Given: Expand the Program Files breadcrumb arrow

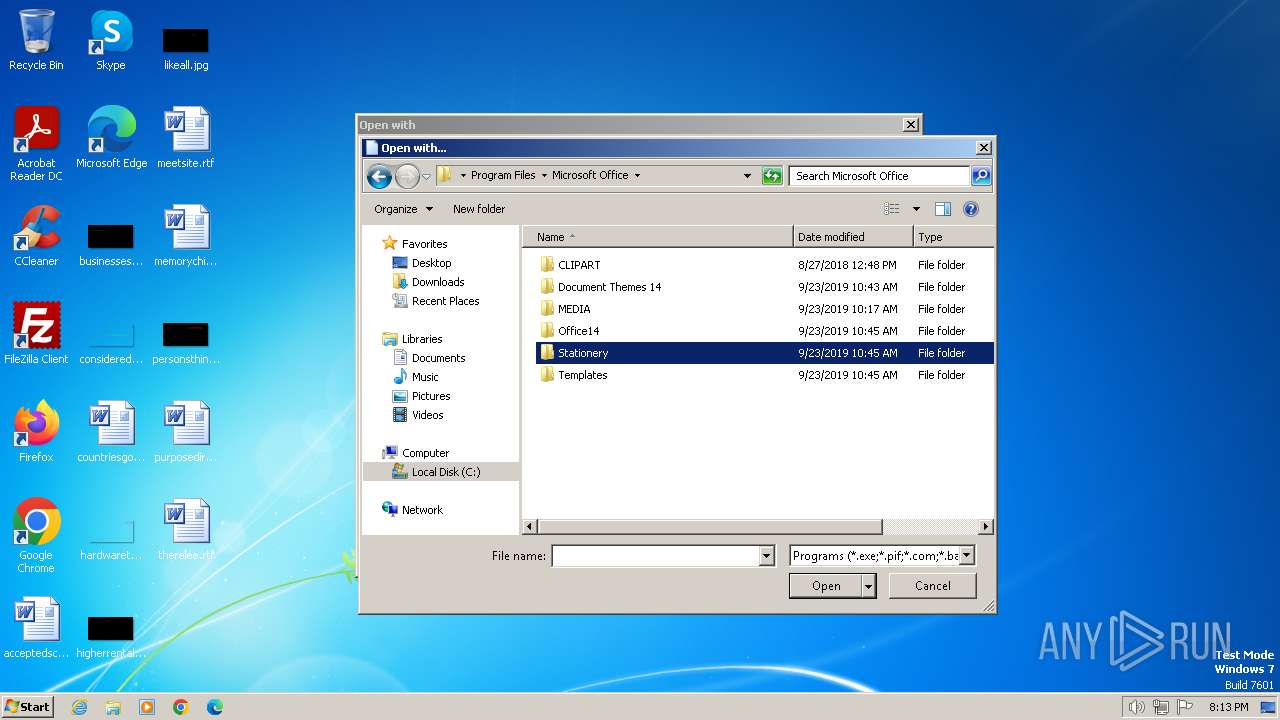Looking at the screenshot, I should [x=543, y=176].
